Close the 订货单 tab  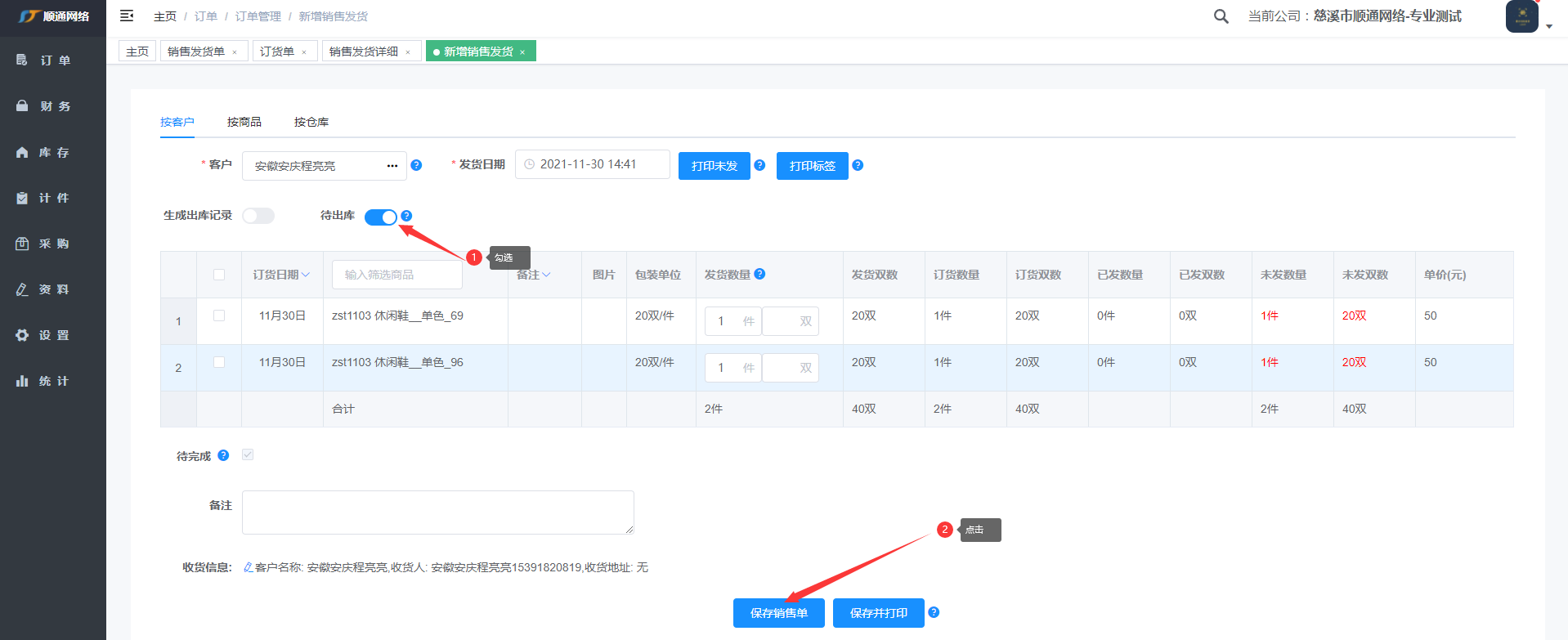click(x=304, y=52)
